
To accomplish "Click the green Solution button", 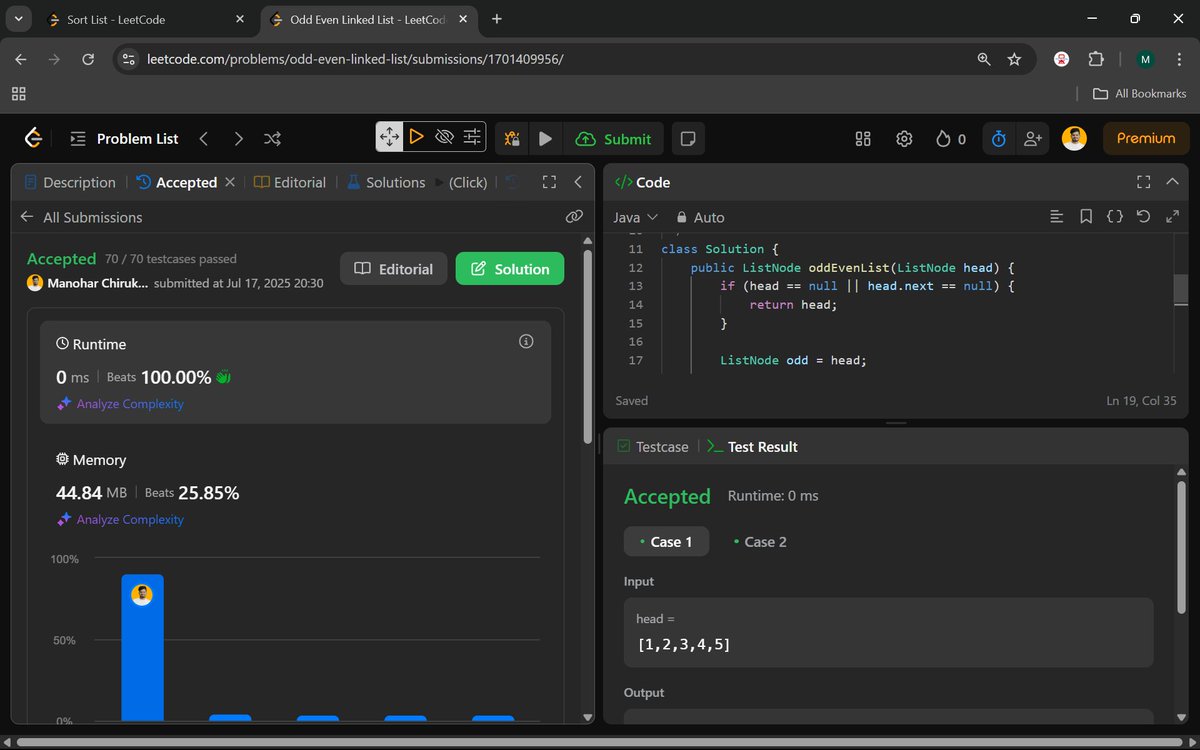I will [510, 269].
